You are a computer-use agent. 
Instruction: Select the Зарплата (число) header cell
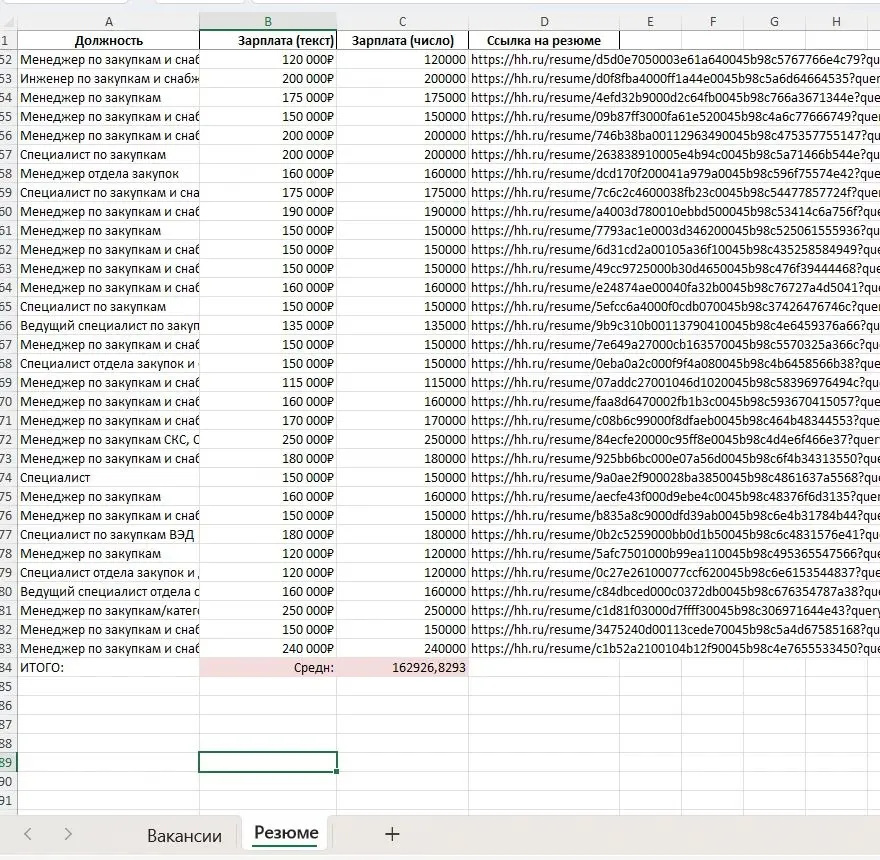coord(402,40)
